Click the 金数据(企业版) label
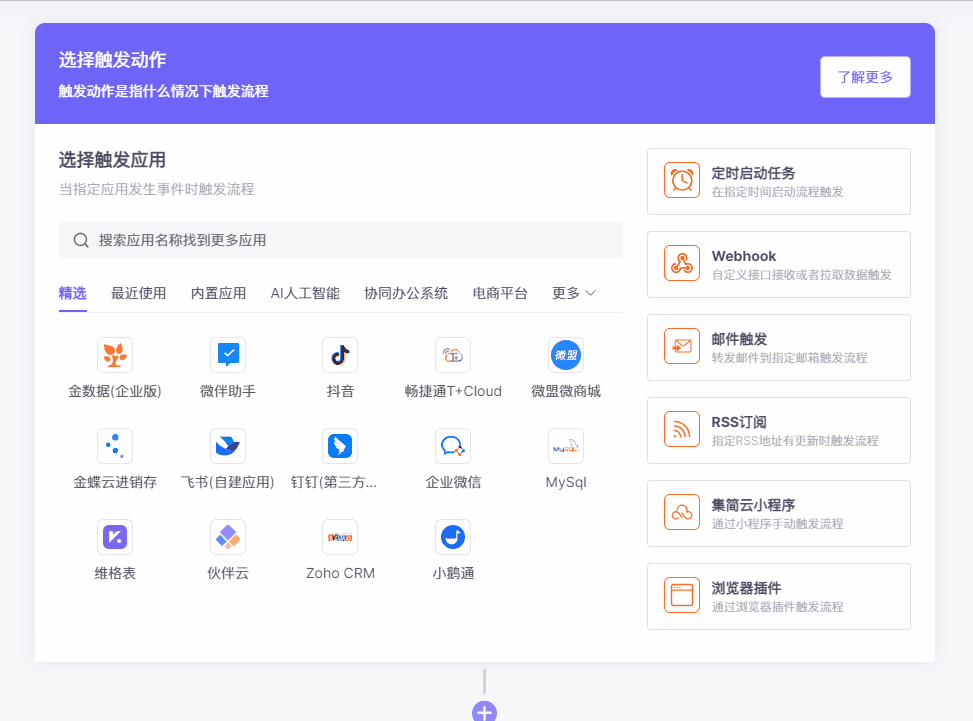 click(x=115, y=392)
